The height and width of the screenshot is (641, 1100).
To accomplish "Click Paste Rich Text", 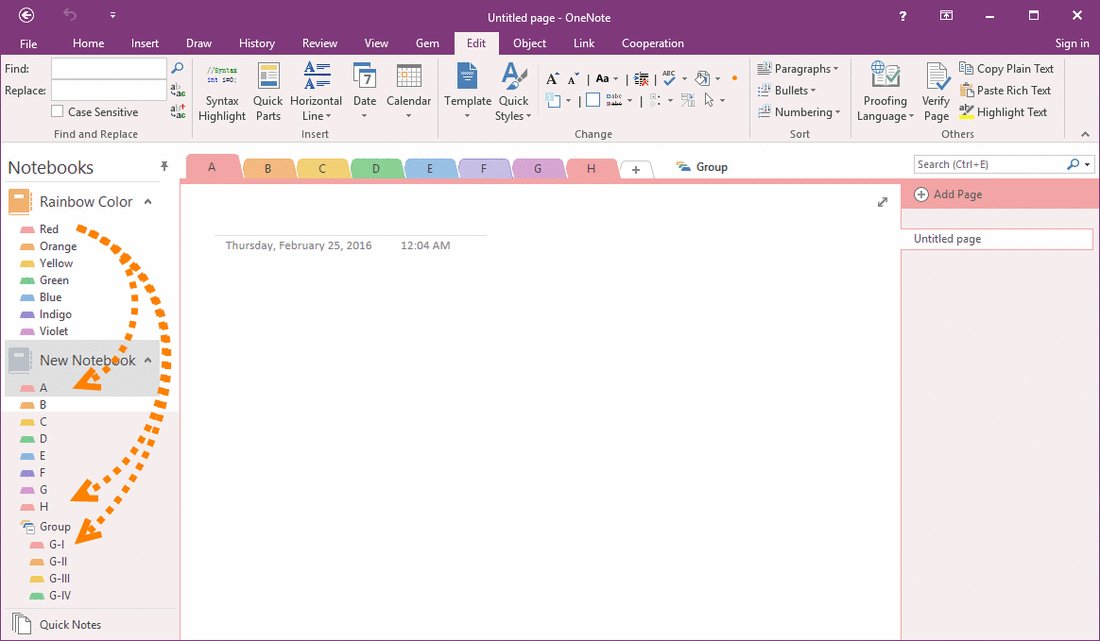I will click(x=1005, y=90).
